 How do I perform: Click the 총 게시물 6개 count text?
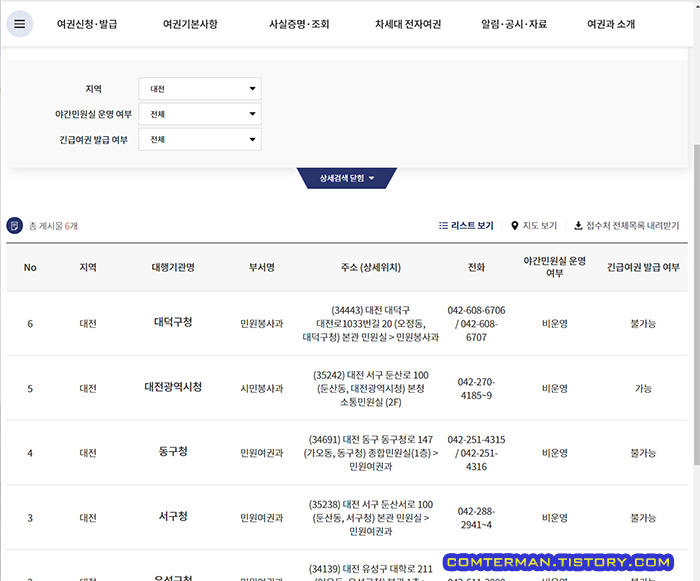(x=54, y=226)
